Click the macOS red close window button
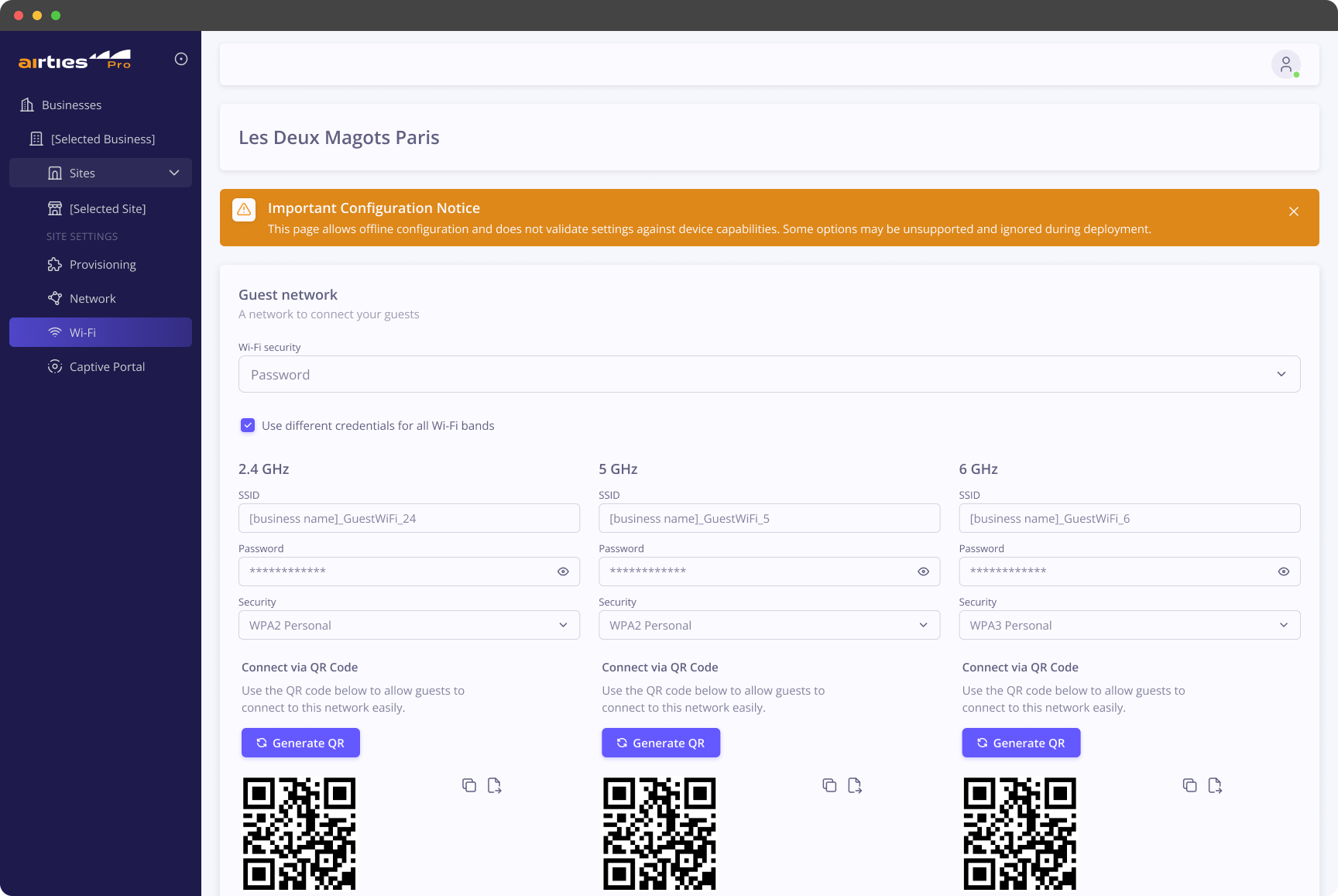Viewport: 1338px width, 896px height. click(19, 15)
